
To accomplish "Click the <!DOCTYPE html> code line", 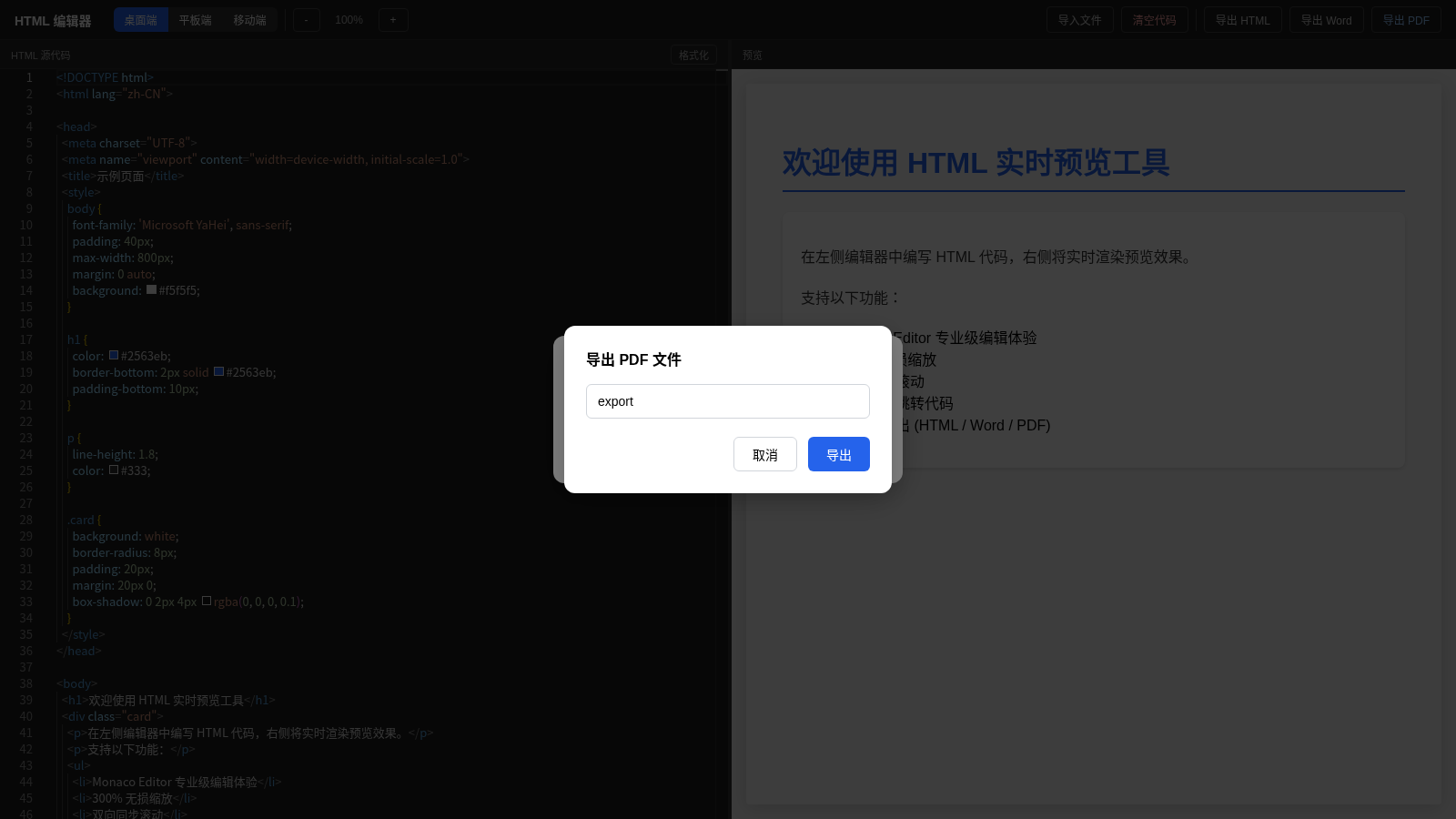I will (105, 77).
